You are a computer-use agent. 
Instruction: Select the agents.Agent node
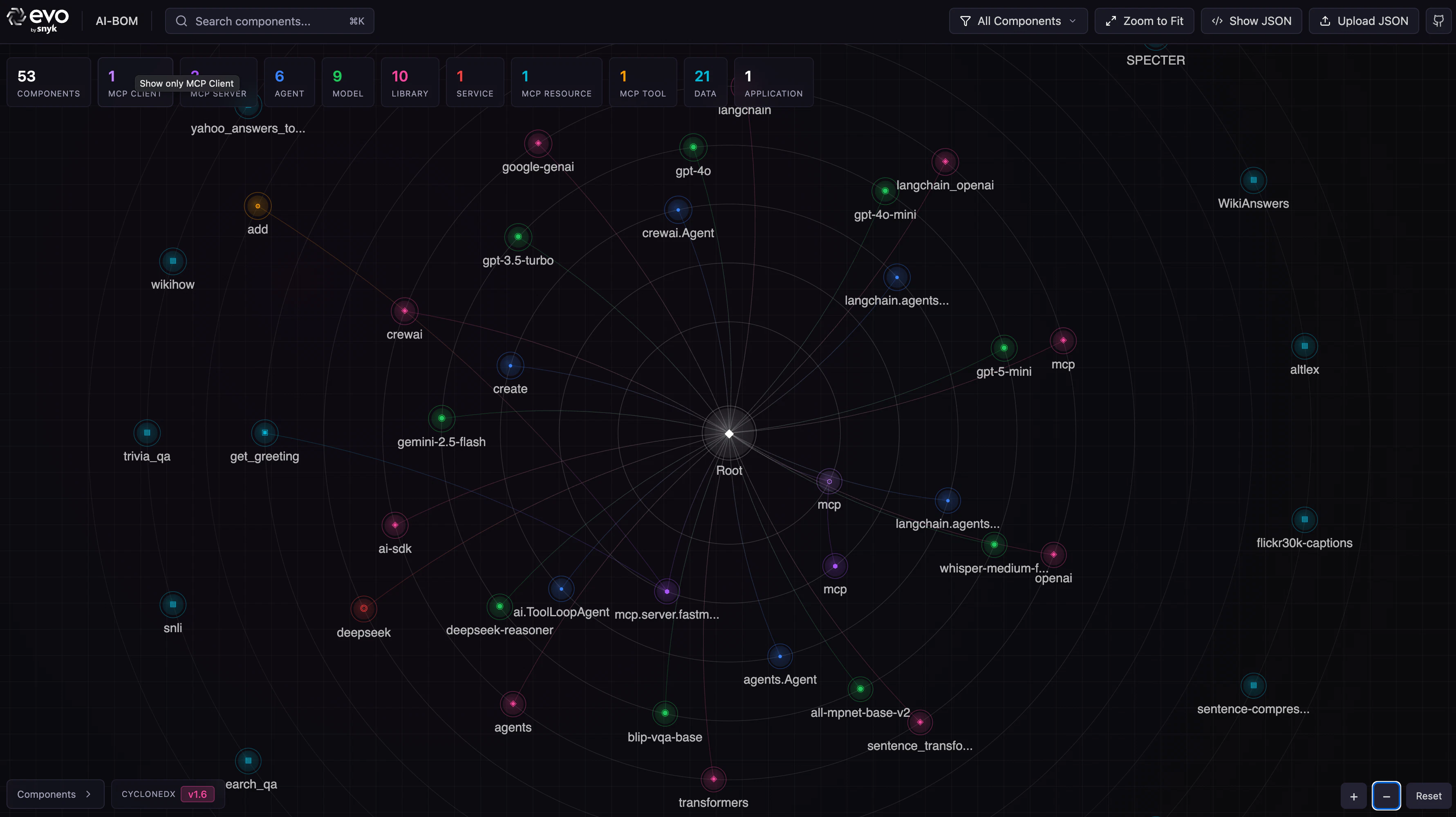(x=780, y=656)
